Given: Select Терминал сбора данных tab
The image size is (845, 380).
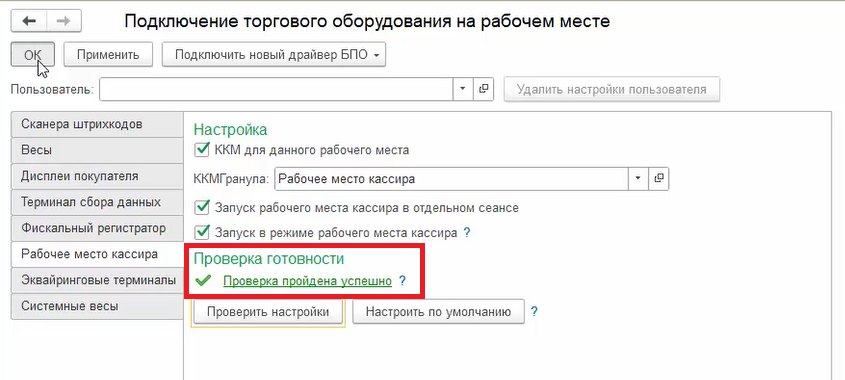Looking at the screenshot, I should point(97,202).
